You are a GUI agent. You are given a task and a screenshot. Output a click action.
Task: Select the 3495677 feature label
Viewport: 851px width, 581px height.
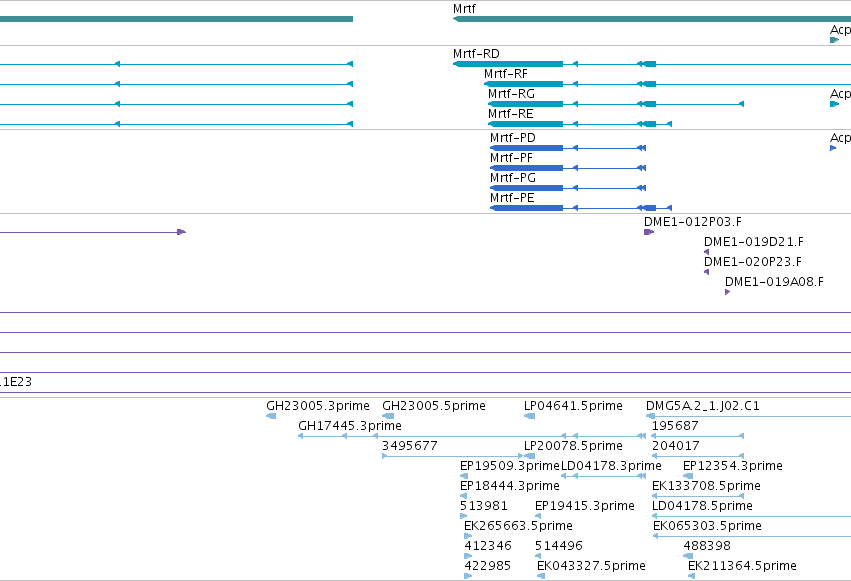(410, 446)
